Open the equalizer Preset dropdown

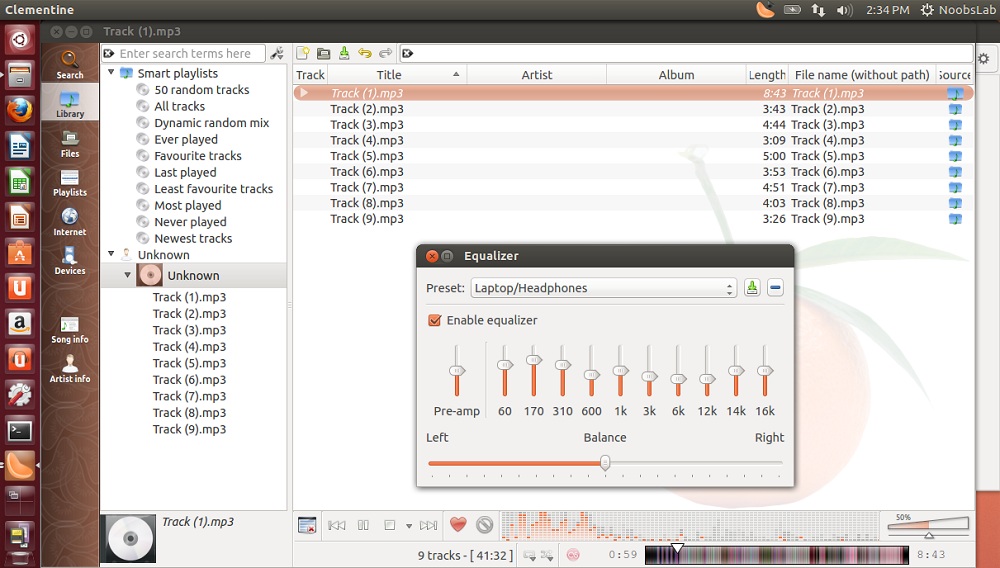pos(603,288)
